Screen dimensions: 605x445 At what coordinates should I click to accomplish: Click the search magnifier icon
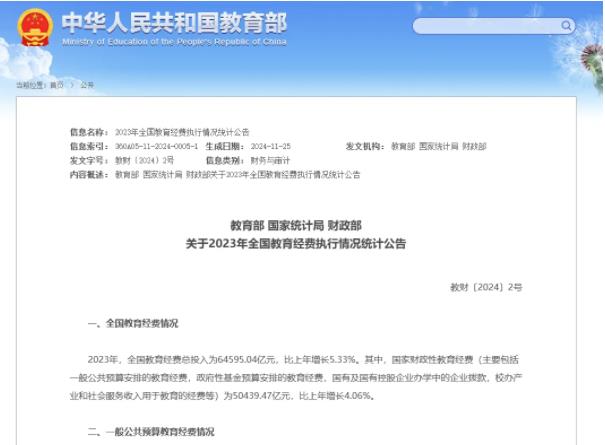tap(566, 26)
